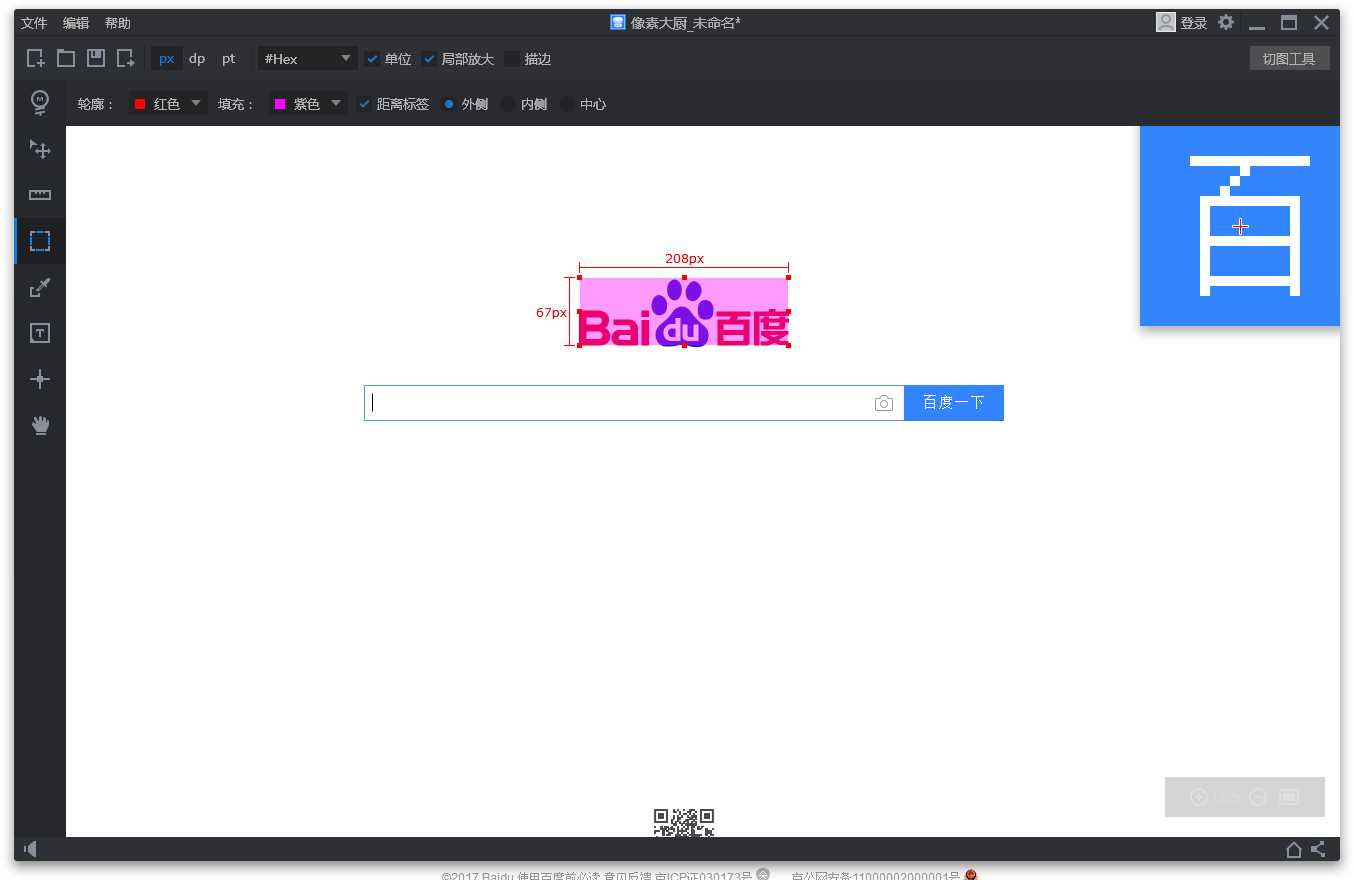Select the rectangle region measure tool
Screen dimensions: 1354x880
pyautogui.click(x=40, y=241)
